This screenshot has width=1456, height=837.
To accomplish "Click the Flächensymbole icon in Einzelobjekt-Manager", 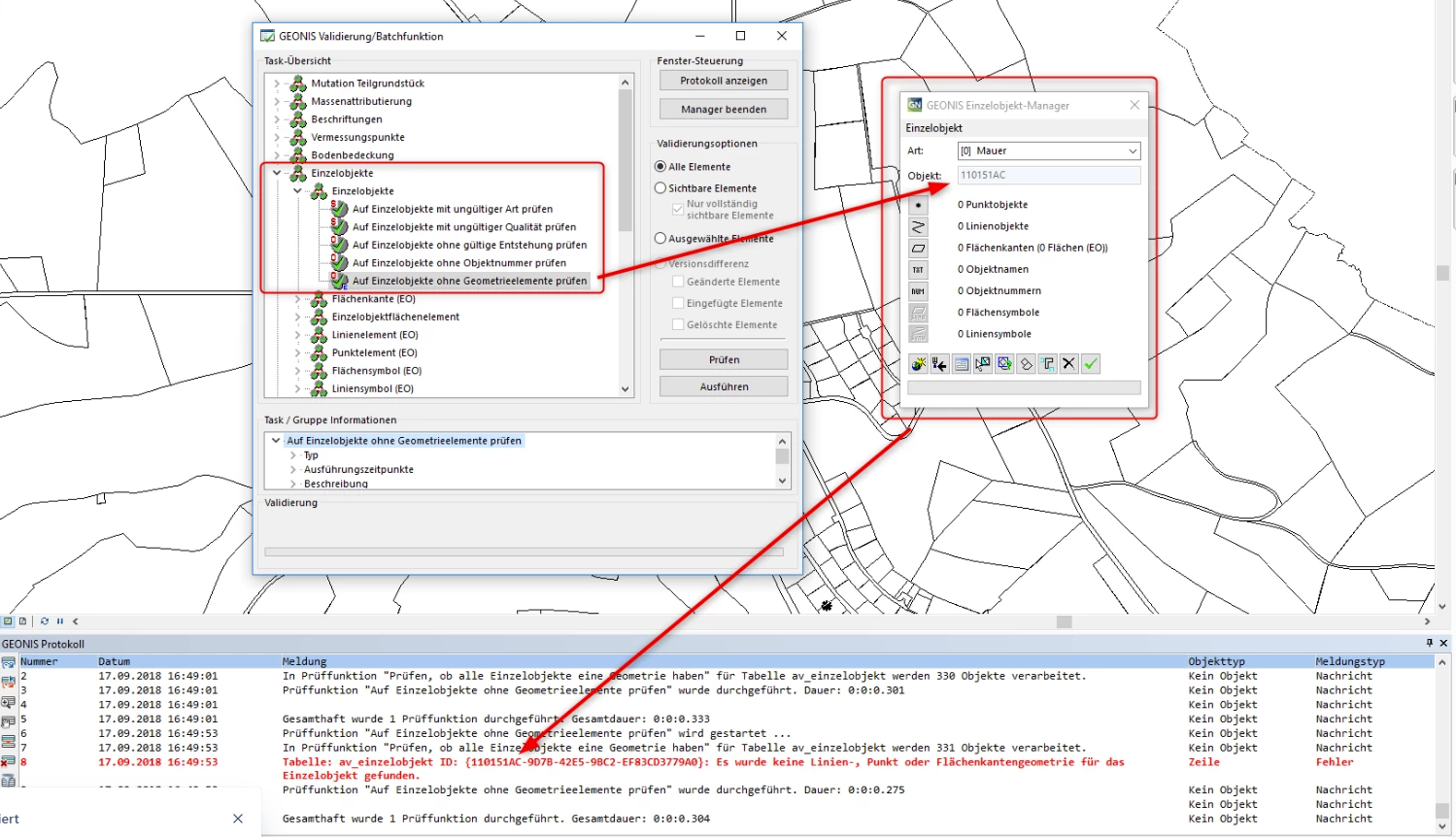I will pos(918,313).
